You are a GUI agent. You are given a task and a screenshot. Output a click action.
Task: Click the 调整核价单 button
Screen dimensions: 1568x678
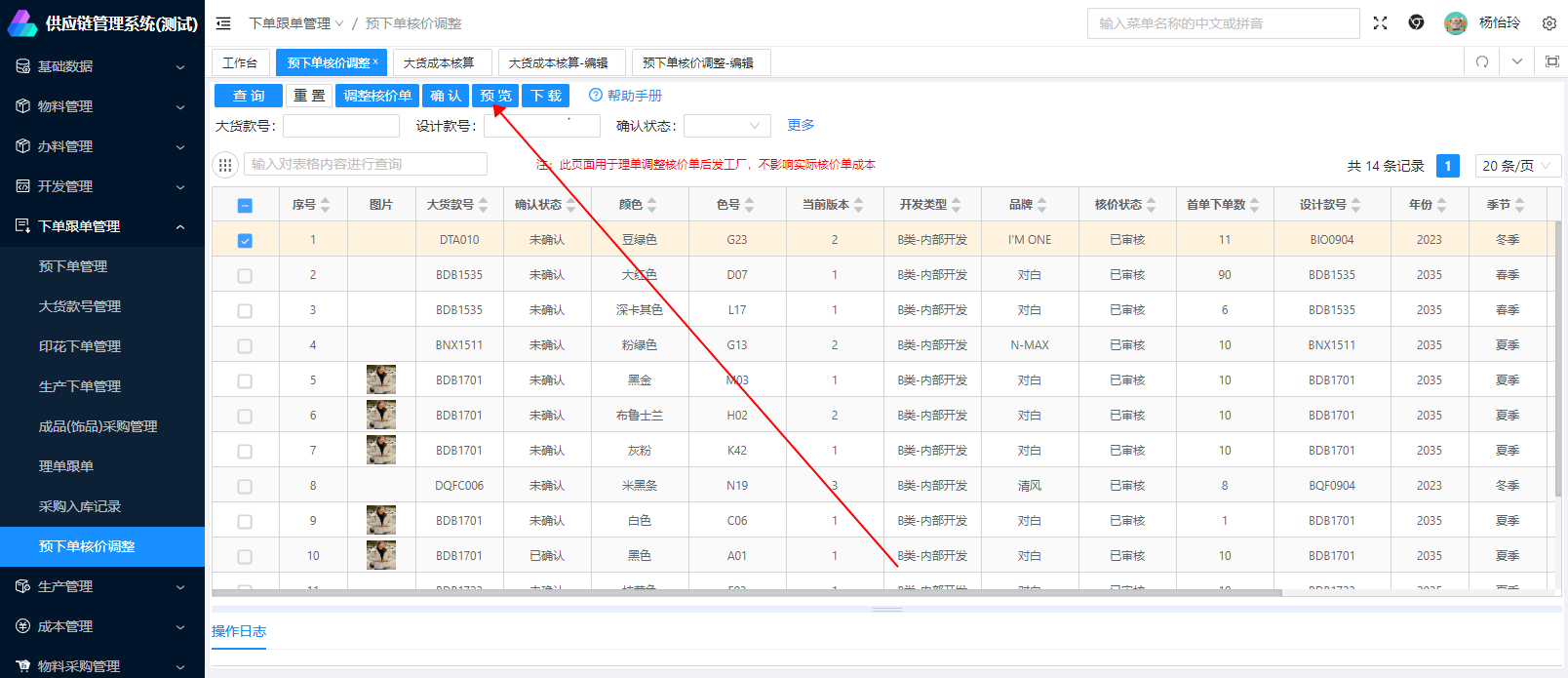pyautogui.click(x=377, y=96)
